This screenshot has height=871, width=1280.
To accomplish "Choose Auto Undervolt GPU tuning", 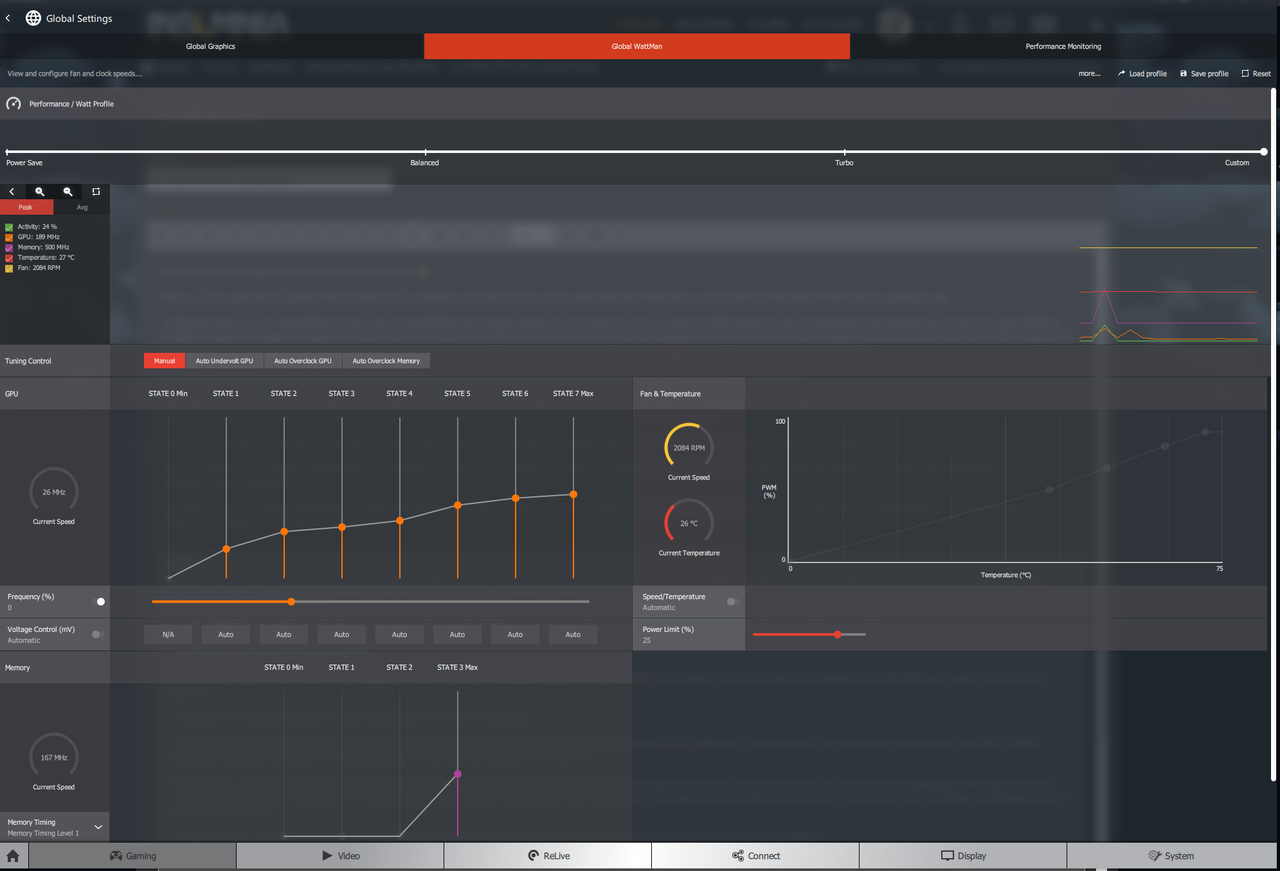I will click(x=224, y=361).
